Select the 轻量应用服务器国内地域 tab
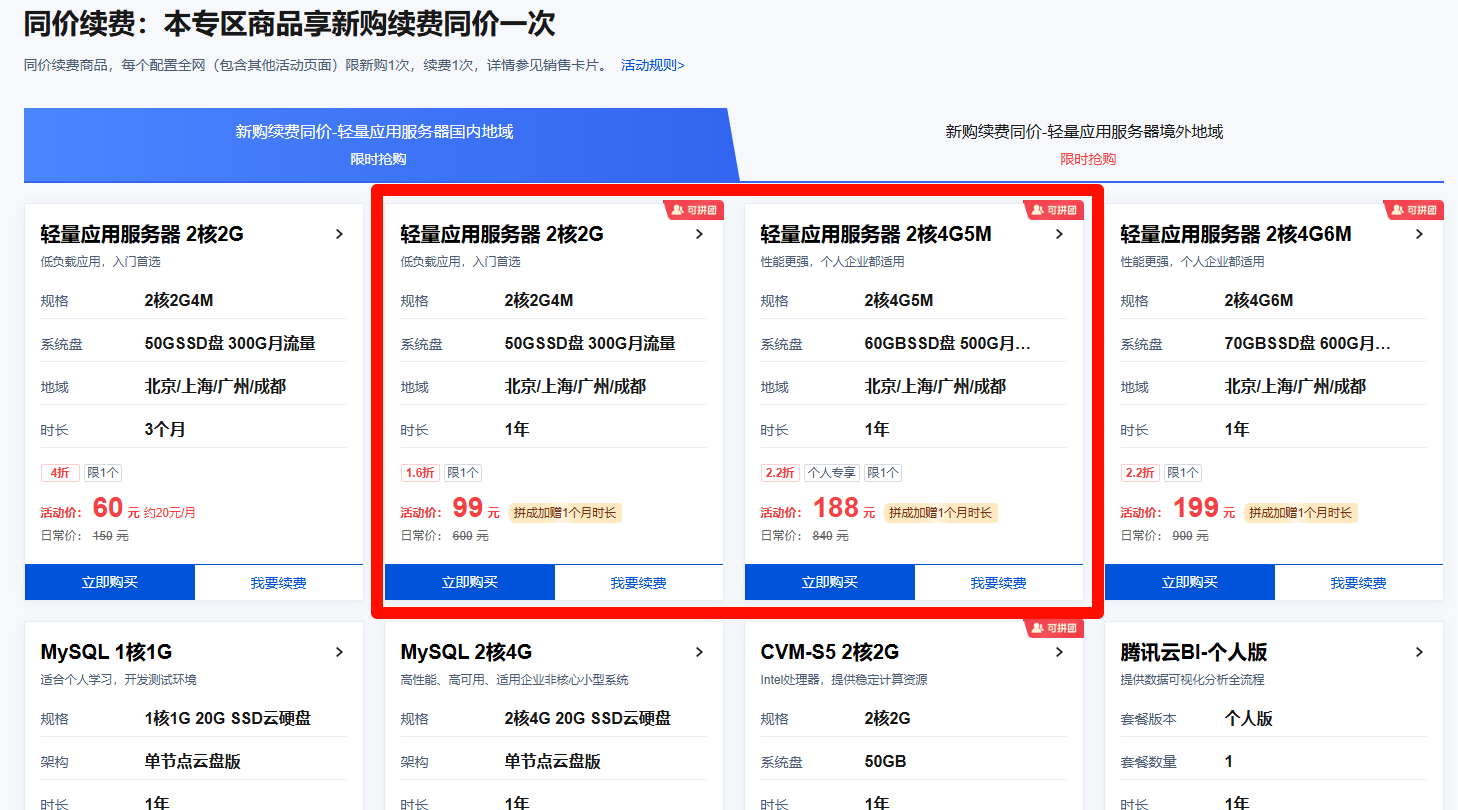1458x810 pixels. [375, 143]
